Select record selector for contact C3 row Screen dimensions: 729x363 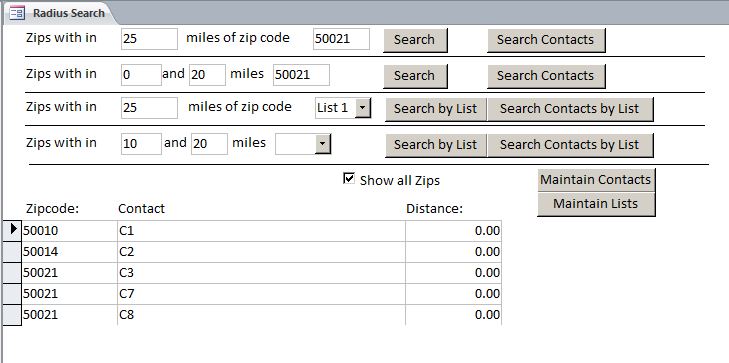(x=12, y=273)
